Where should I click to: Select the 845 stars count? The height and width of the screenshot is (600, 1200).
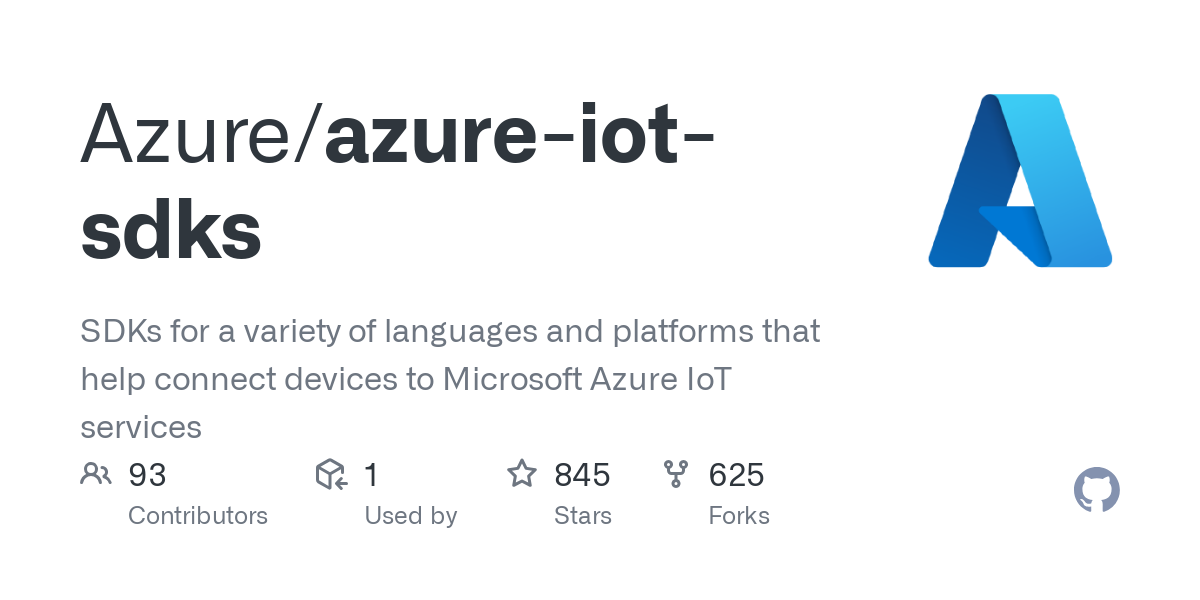tap(582, 475)
